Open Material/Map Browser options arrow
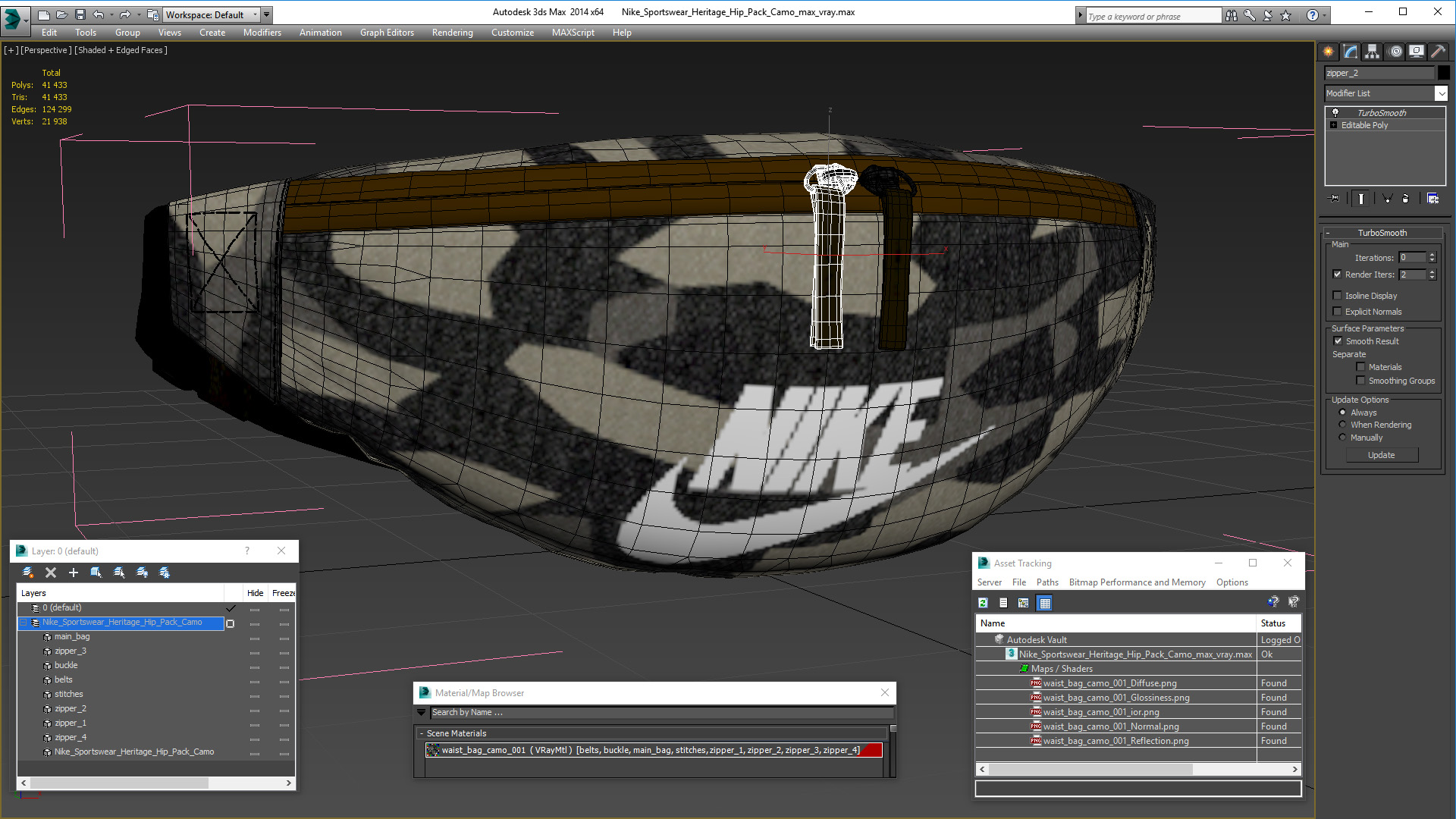This screenshot has height=819, width=1456. pyautogui.click(x=421, y=712)
